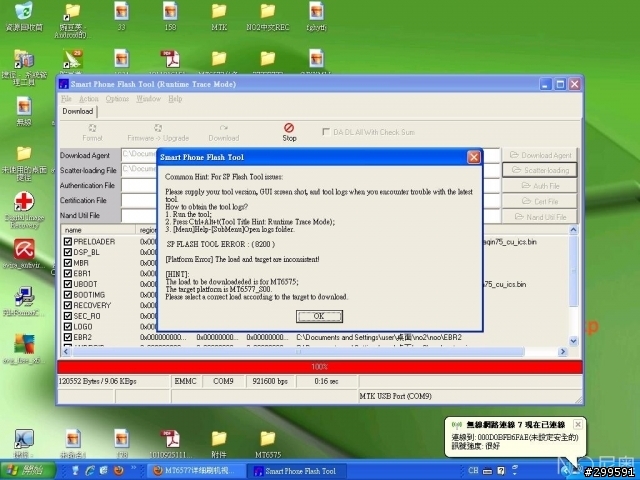
Task: Switch to the MT6577 Firefox taskbar button
Action: (x=198, y=471)
